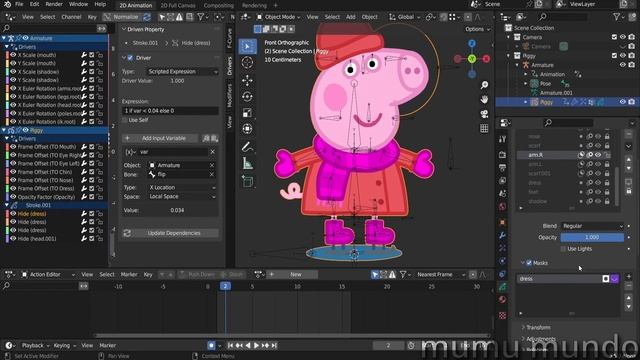Click the dress mask entry in list
Screen dimensions: 640x360
click(x=559, y=279)
